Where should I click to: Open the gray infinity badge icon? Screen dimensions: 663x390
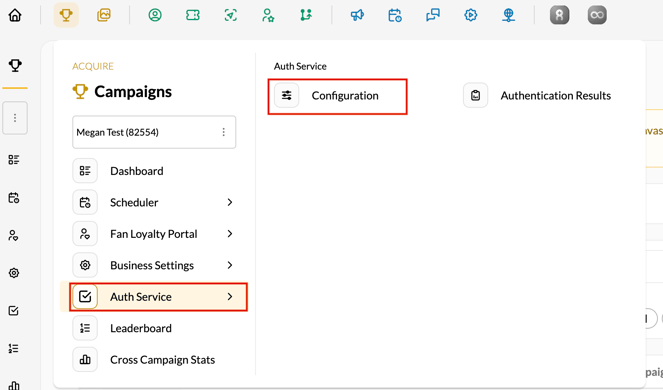tap(597, 15)
